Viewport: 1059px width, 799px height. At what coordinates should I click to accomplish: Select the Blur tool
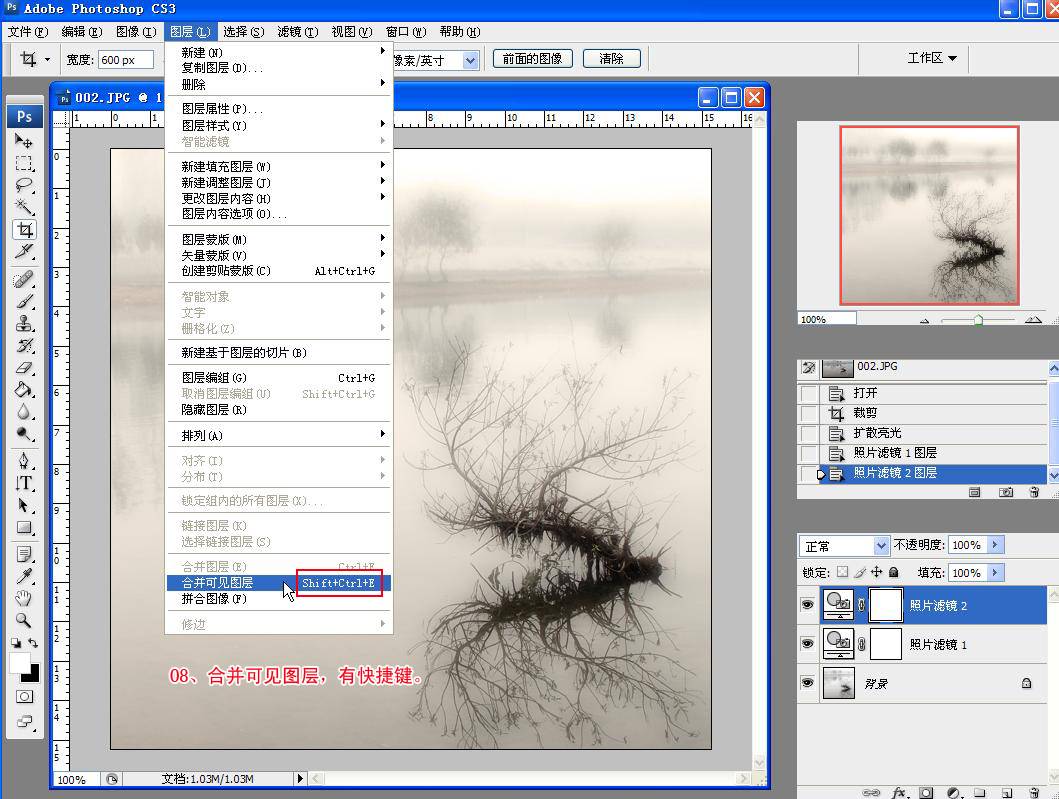24,412
